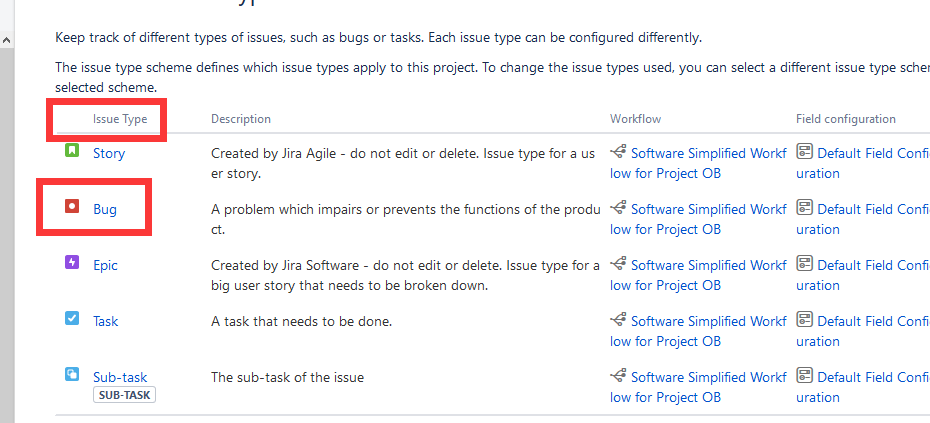This screenshot has width=930, height=423.
Task: Click the field configuration icon in the Task row
Action: [x=804, y=321]
